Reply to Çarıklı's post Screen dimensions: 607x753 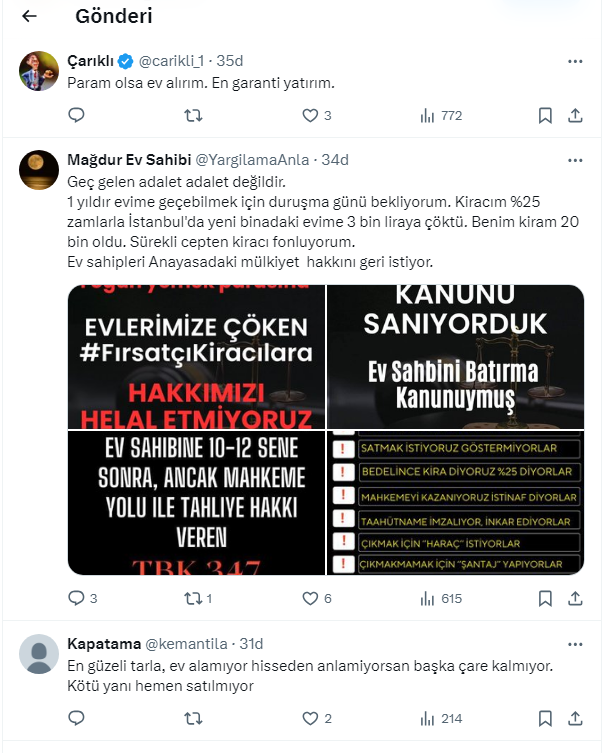coord(76,115)
